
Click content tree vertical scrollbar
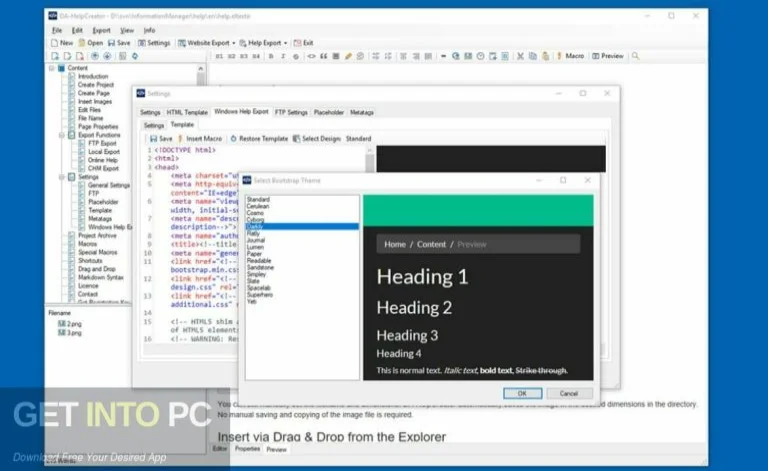pyautogui.click(x=201, y=78)
